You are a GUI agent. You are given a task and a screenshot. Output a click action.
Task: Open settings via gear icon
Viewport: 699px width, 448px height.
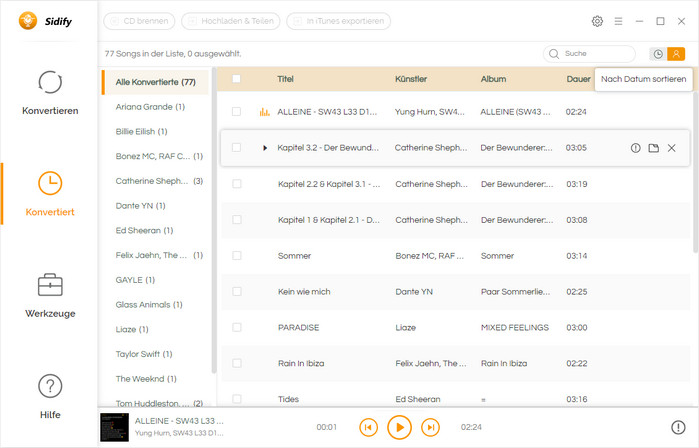tap(597, 21)
